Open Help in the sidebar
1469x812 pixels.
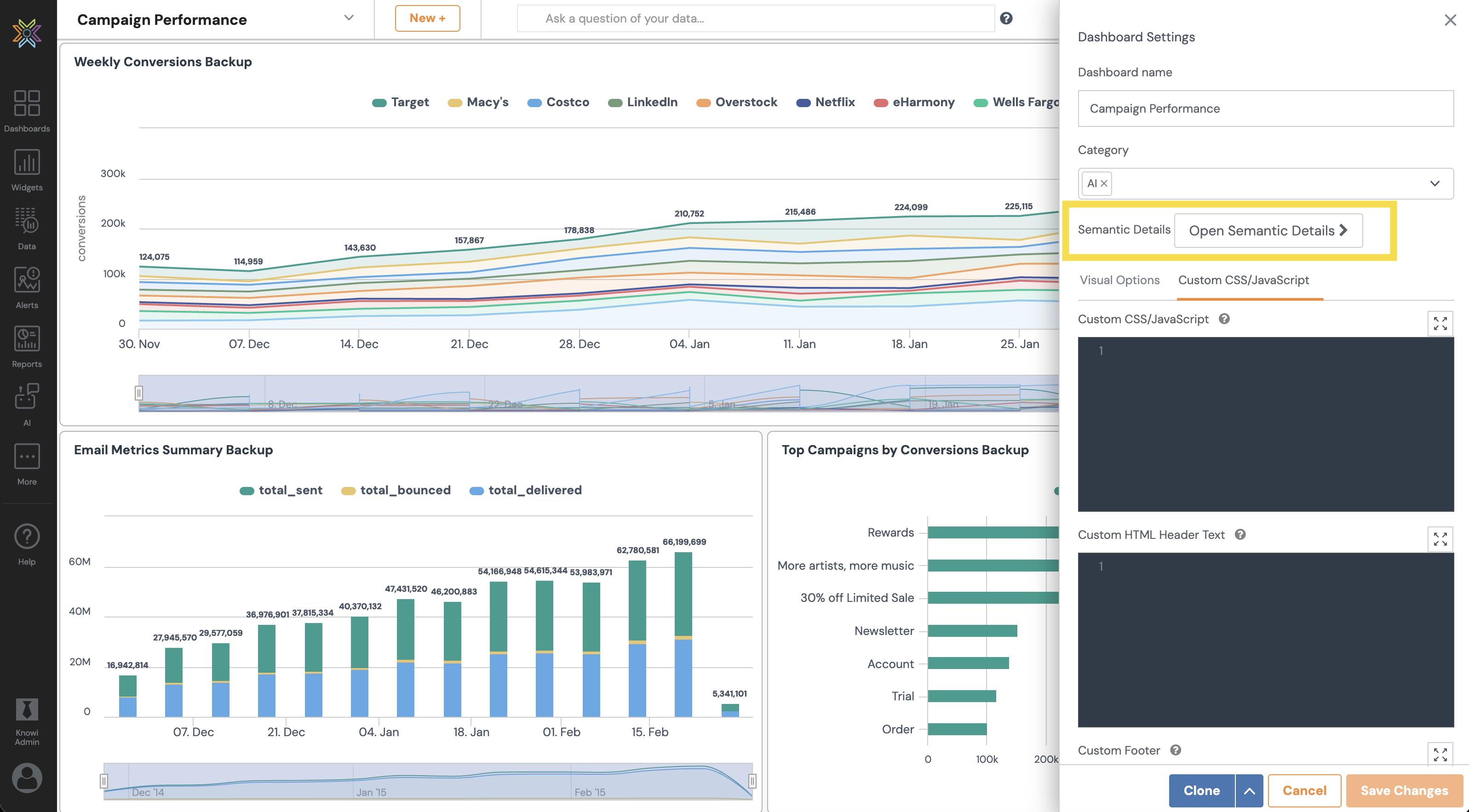[x=27, y=544]
